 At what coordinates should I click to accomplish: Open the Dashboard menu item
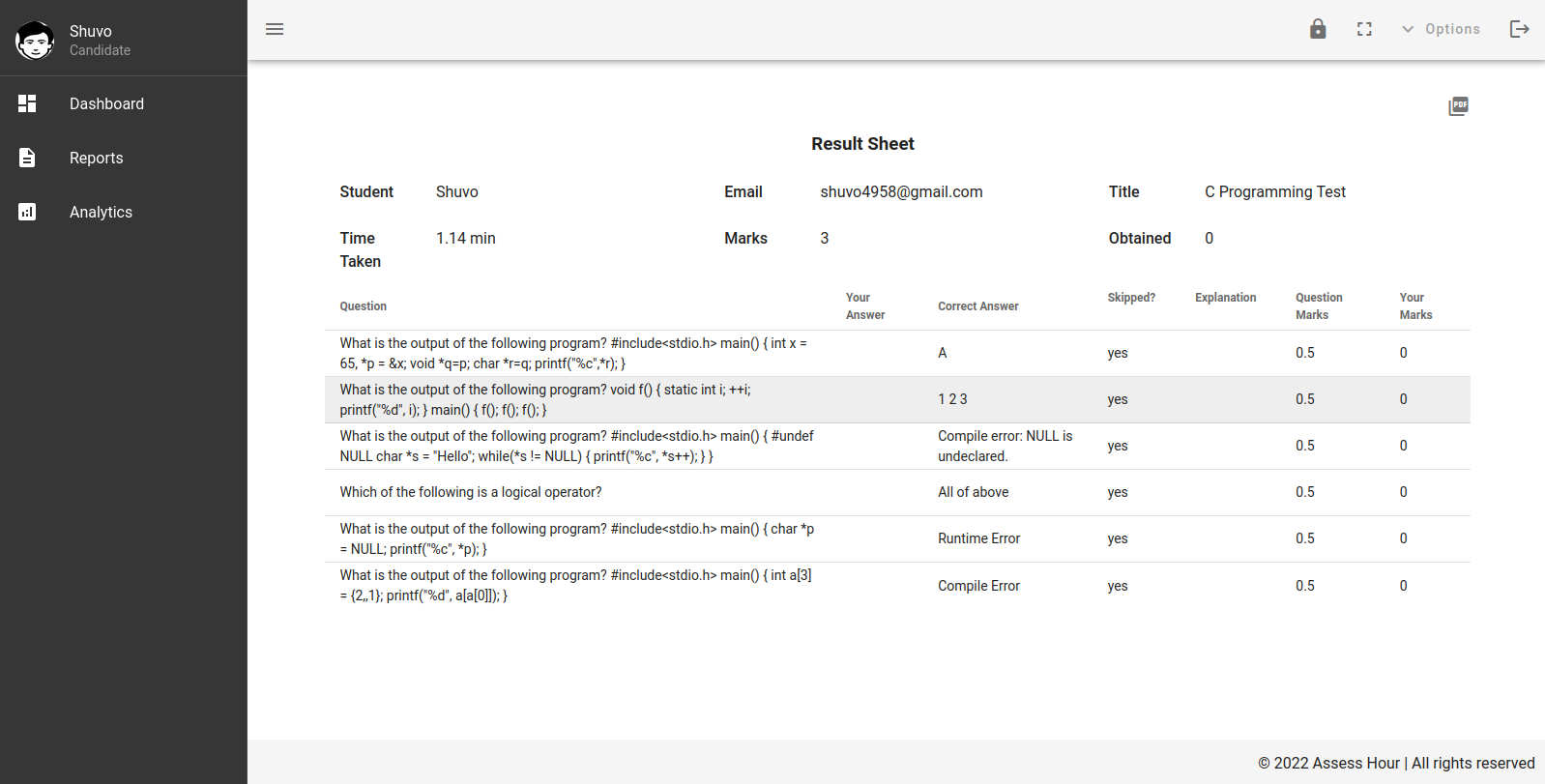106,103
